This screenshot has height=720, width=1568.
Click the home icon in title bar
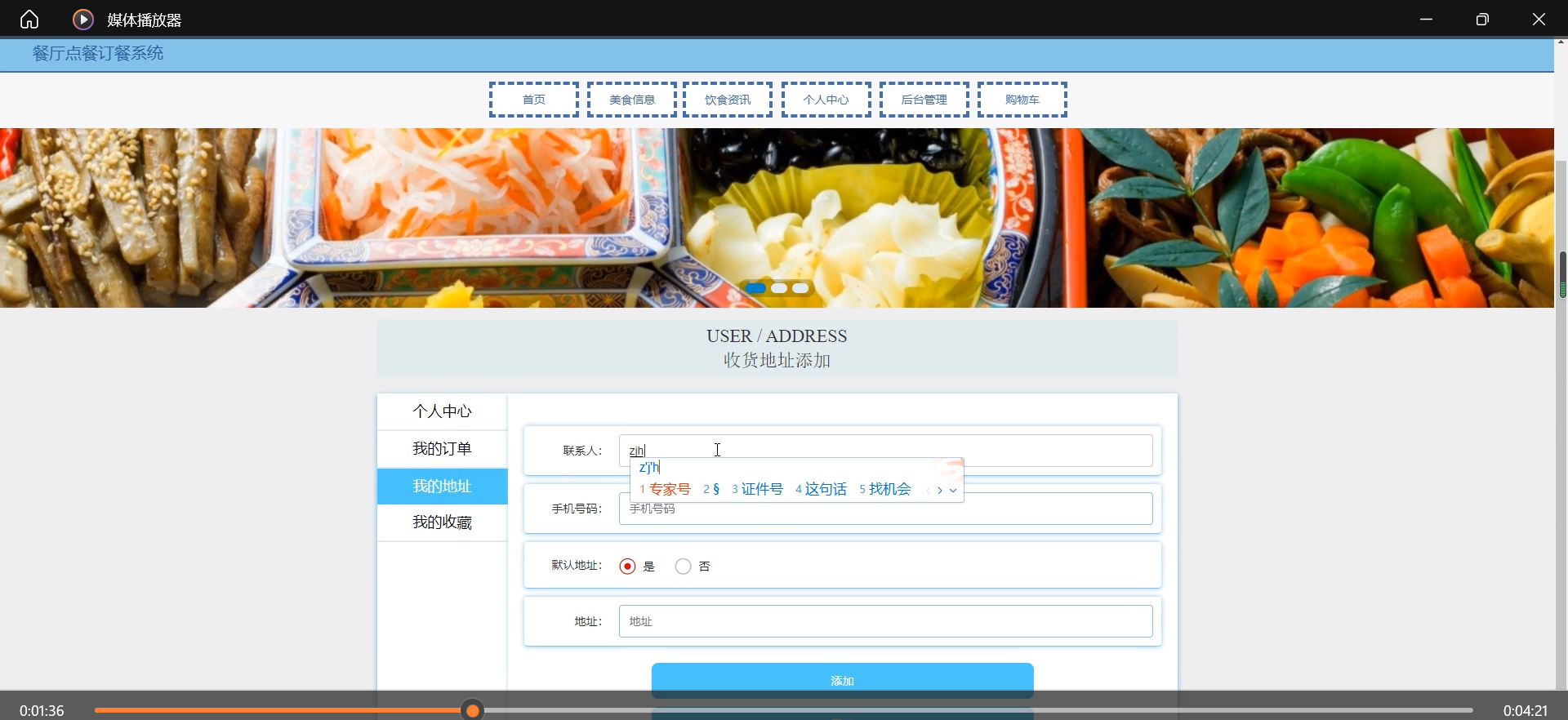pos(29,19)
